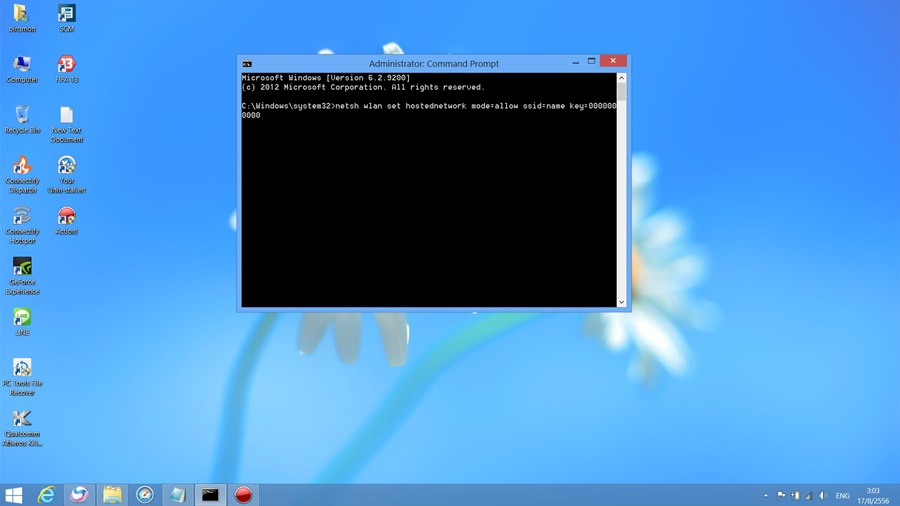Open the SGM desktop shortcut
This screenshot has height=506, width=900.
coord(67,18)
